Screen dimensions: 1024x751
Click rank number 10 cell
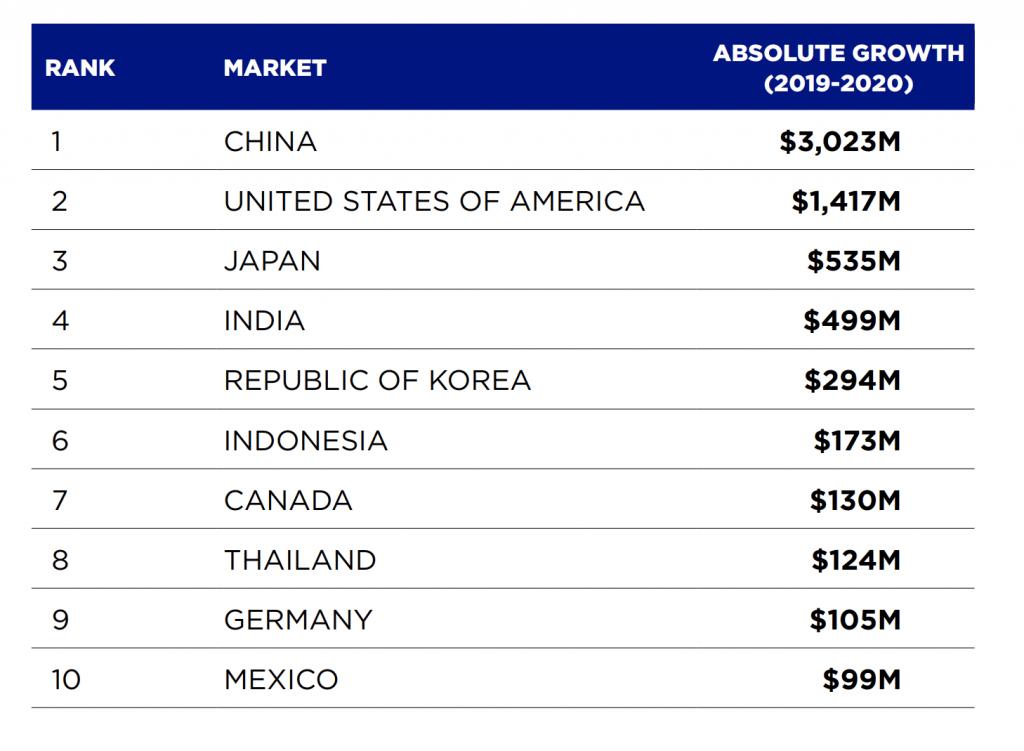pyautogui.click(x=66, y=680)
